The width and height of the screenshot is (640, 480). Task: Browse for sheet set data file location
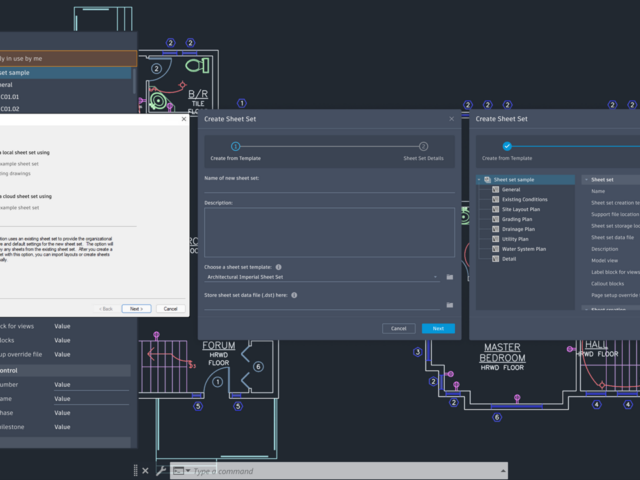coord(450,304)
